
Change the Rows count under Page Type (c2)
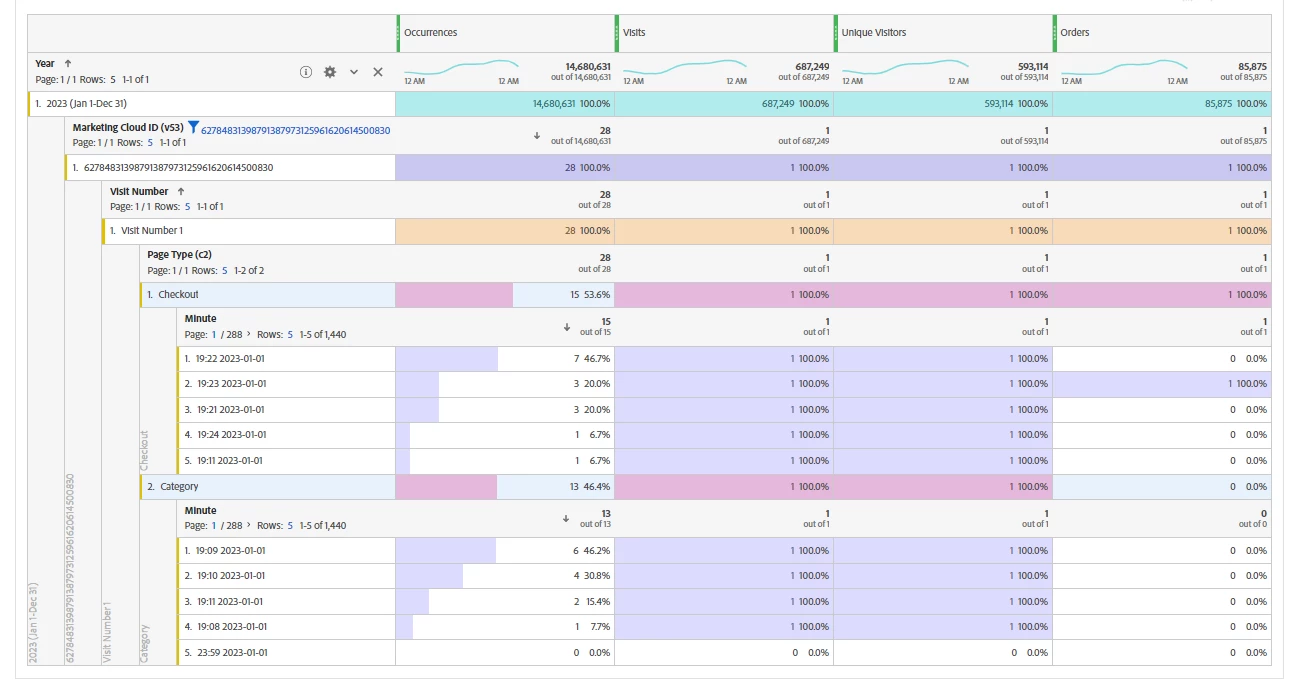click(224, 270)
